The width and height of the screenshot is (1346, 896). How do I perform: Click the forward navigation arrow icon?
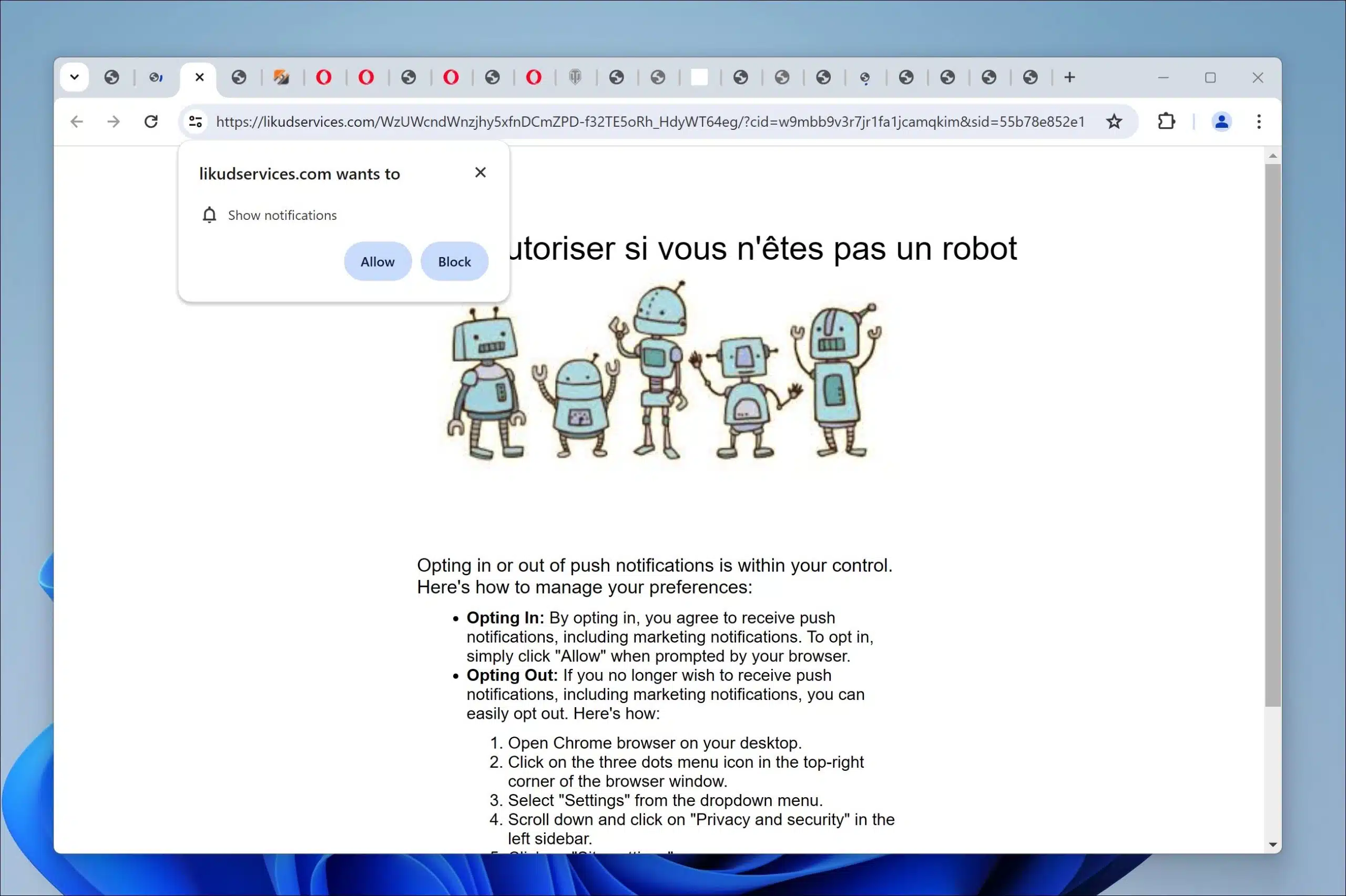114,122
